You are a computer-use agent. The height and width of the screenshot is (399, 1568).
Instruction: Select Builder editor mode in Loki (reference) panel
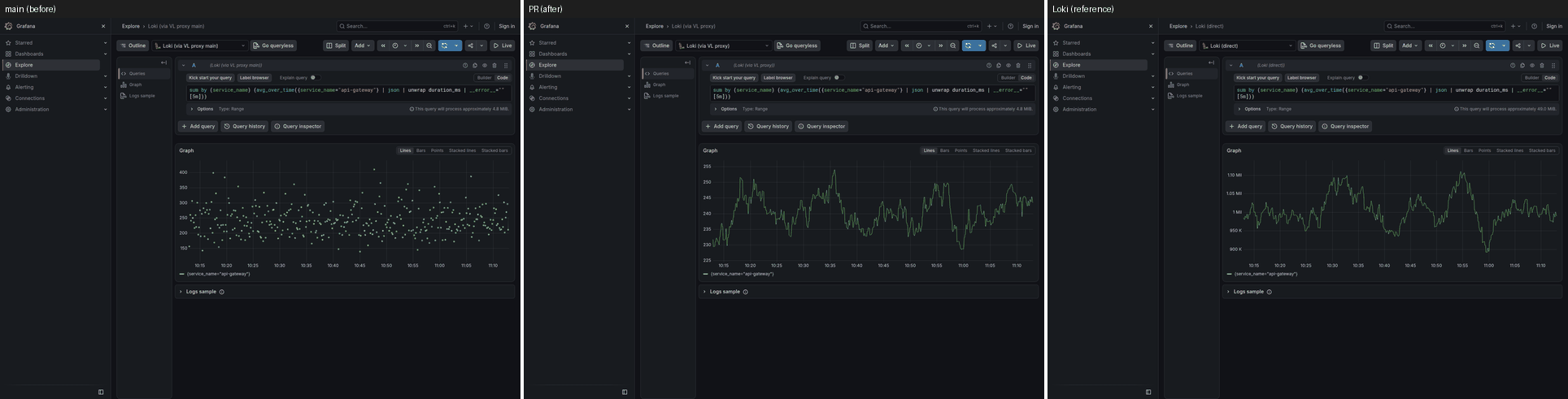click(1531, 77)
